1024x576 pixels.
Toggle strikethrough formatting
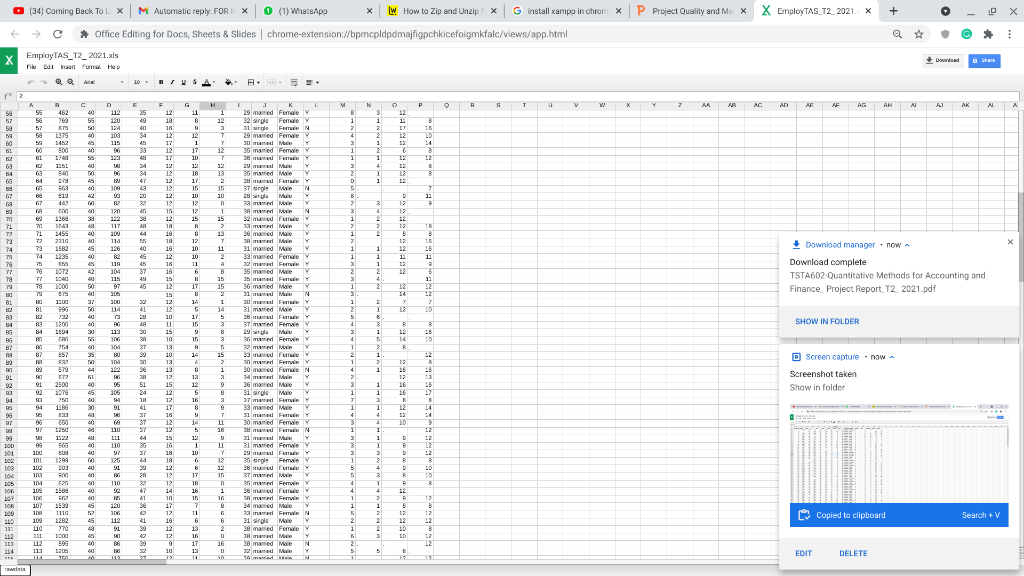195,82
